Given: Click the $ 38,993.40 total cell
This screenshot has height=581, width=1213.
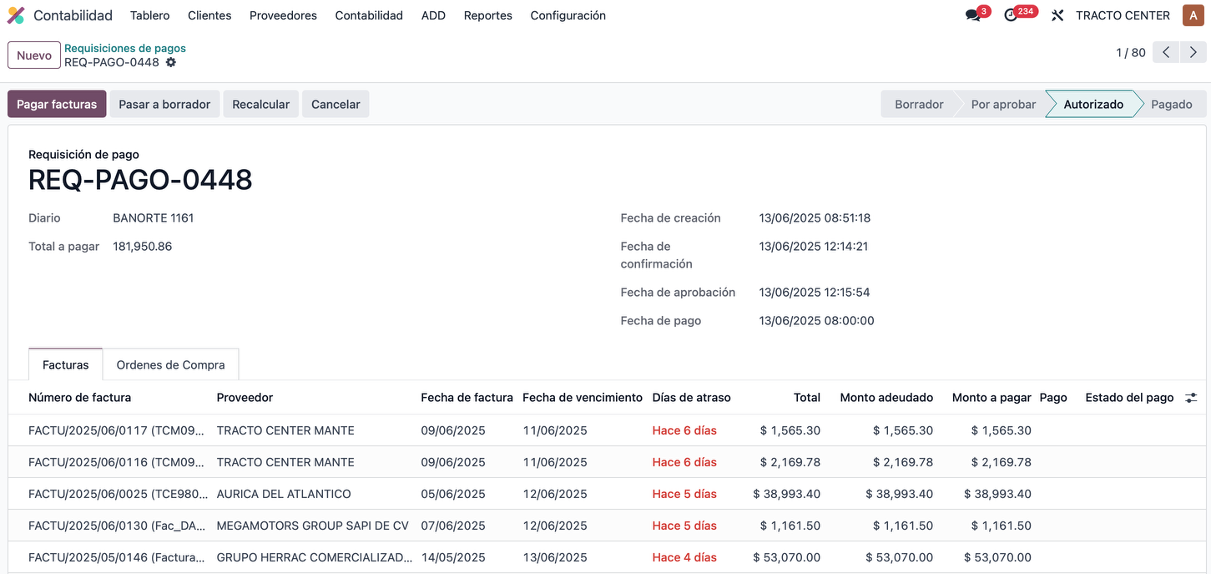Looking at the screenshot, I should 787,494.
